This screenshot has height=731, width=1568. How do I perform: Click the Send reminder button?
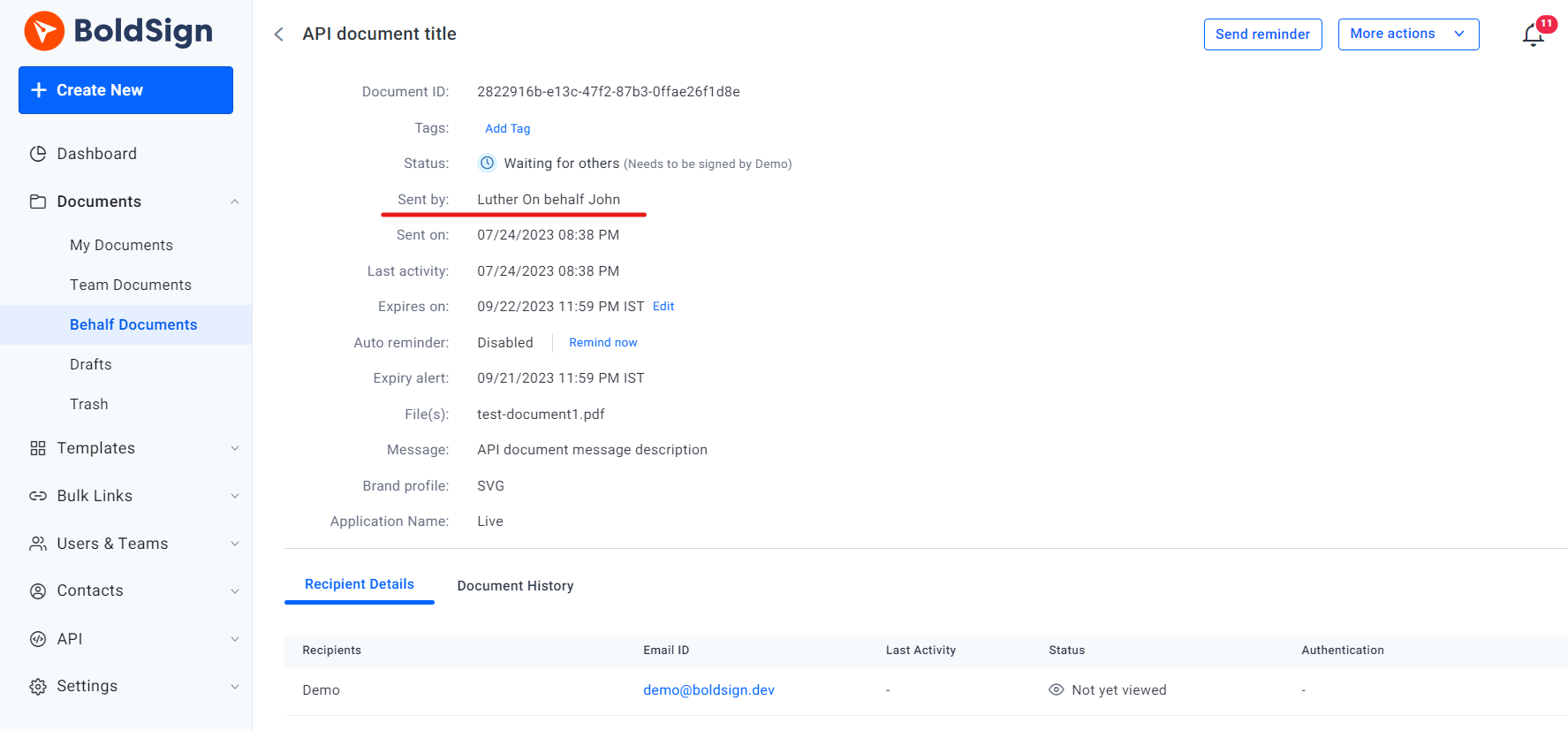pos(1262,34)
